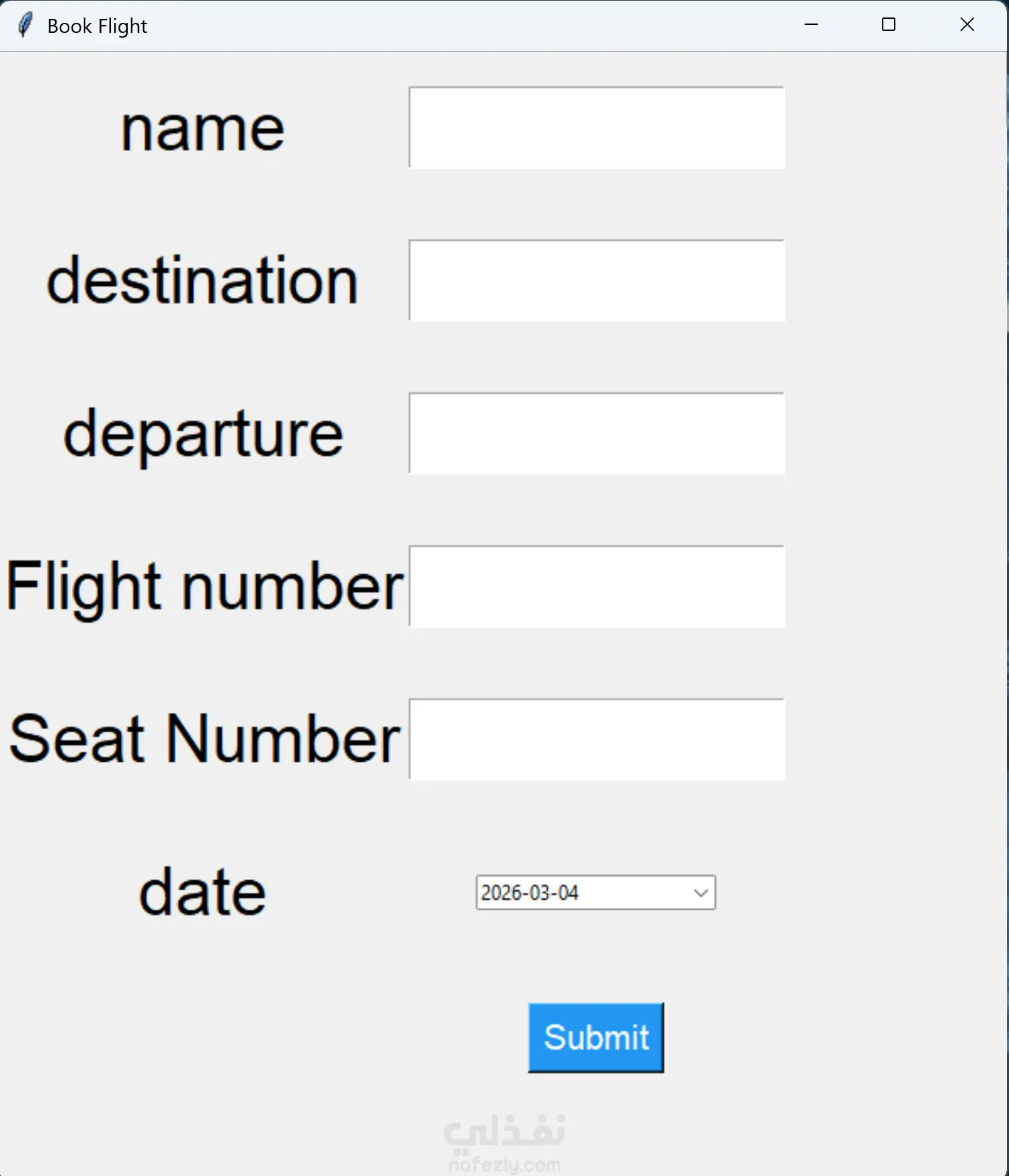This screenshot has height=1176, width=1009.
Task: Click the "name" label text
Action: (x=202, y=129)
